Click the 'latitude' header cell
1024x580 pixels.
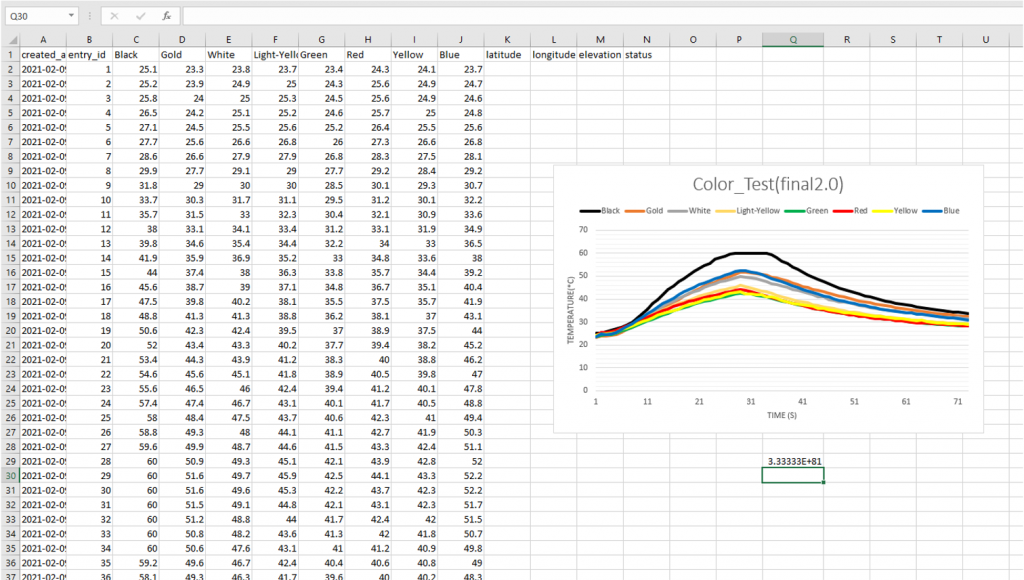pyautogui.click(x=507, y=55)
